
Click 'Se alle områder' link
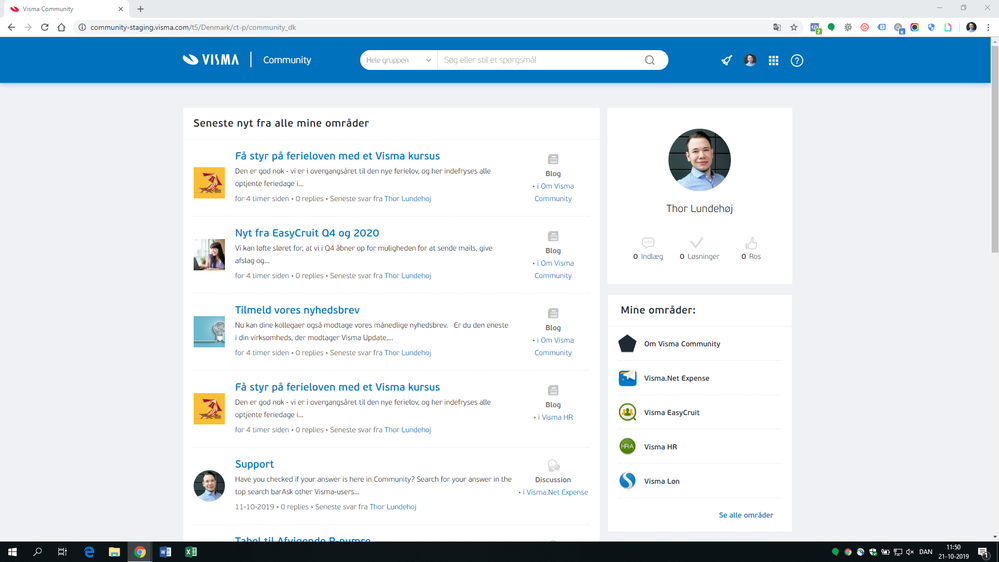coord(745,515)
